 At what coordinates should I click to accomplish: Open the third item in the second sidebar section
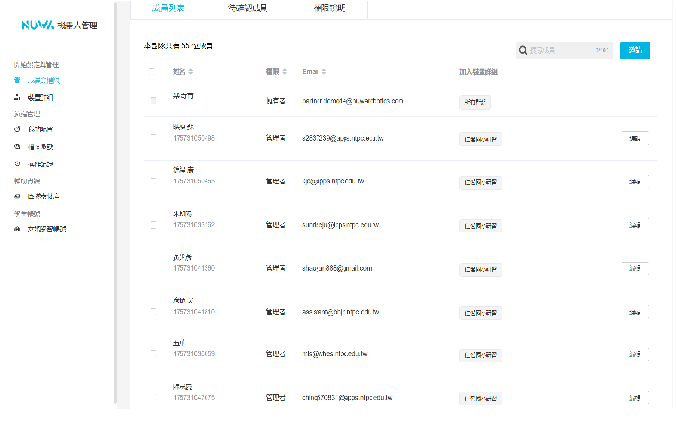click(18, 163)
